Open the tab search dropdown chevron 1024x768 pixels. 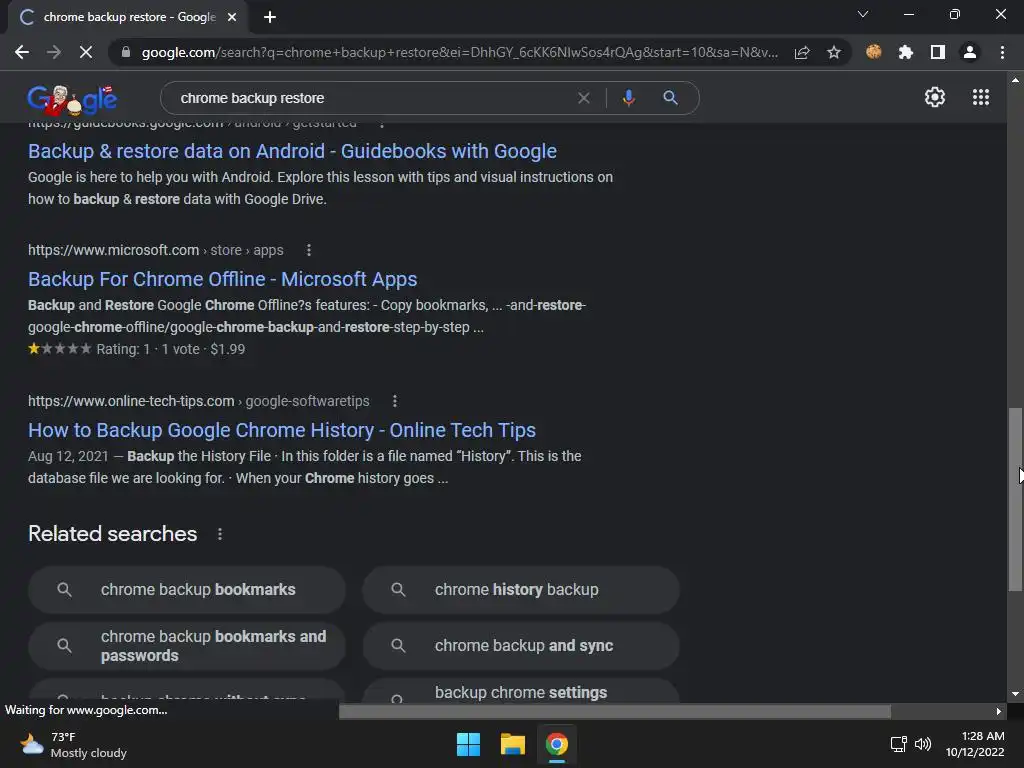click(863, 14)
